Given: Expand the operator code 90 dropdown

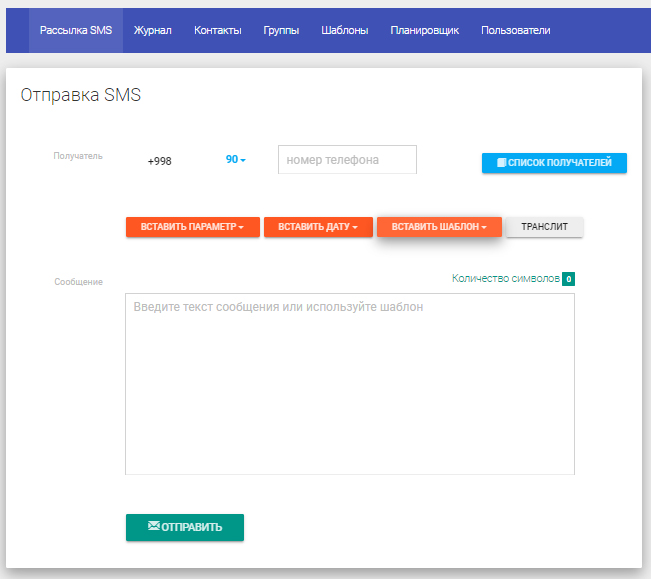Looking at the screenshot, I should 236,160.
